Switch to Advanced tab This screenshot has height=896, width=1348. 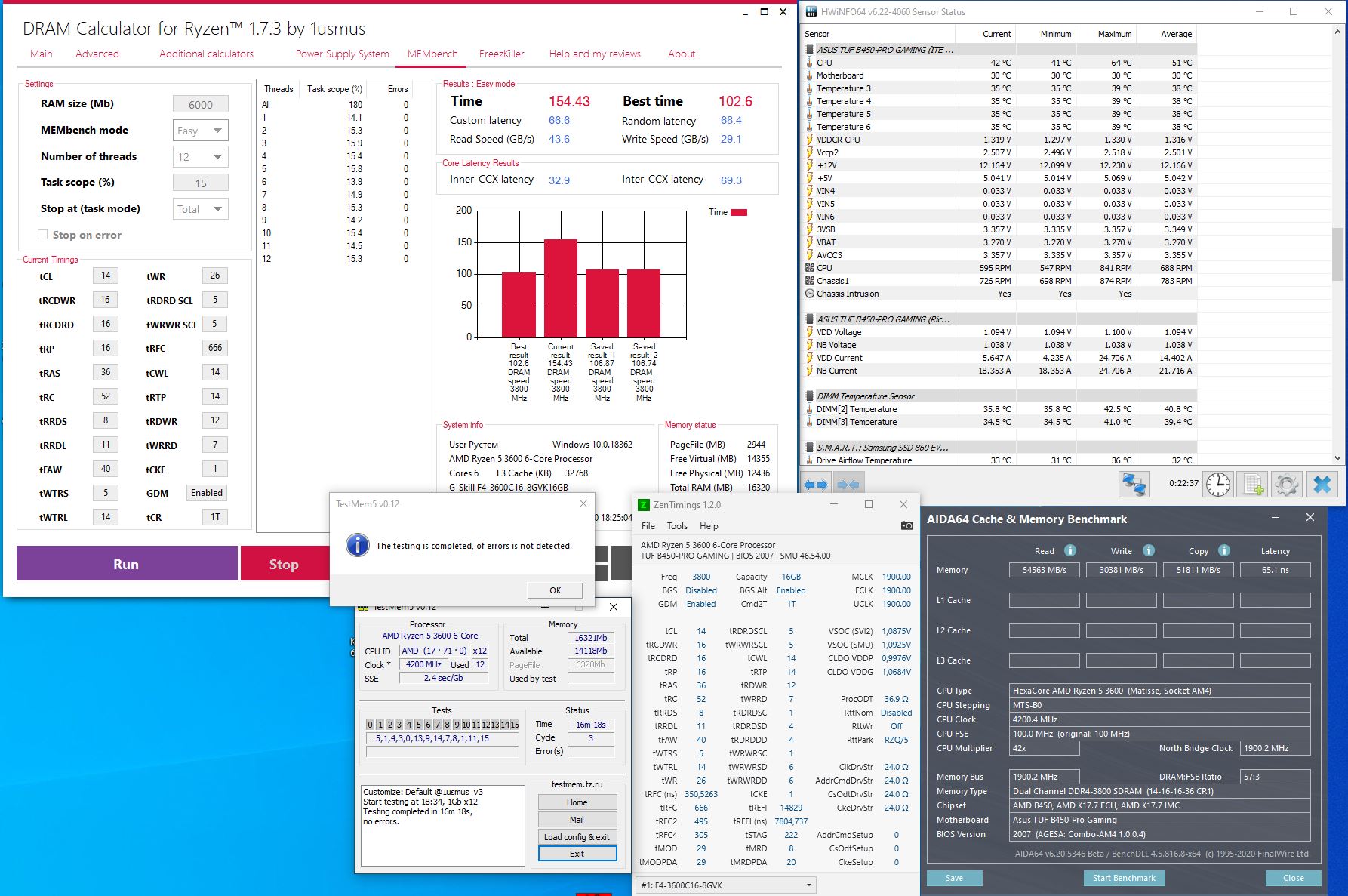click(x=97, y=54)
